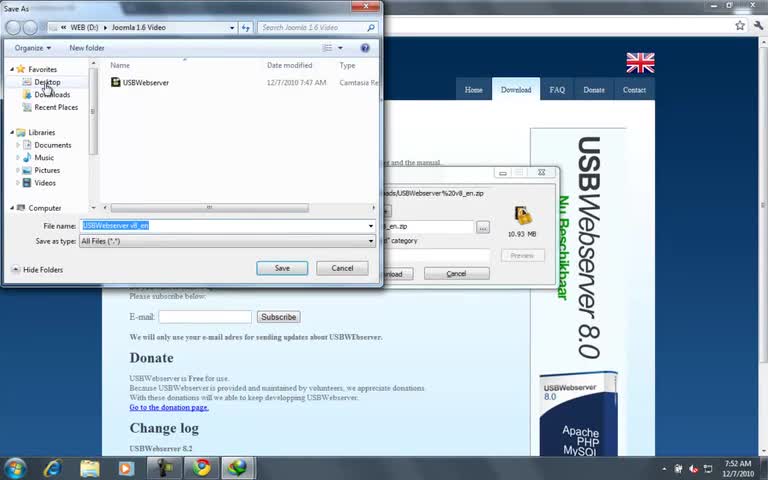Select the Pictures library icon

[x=27, y=170]
